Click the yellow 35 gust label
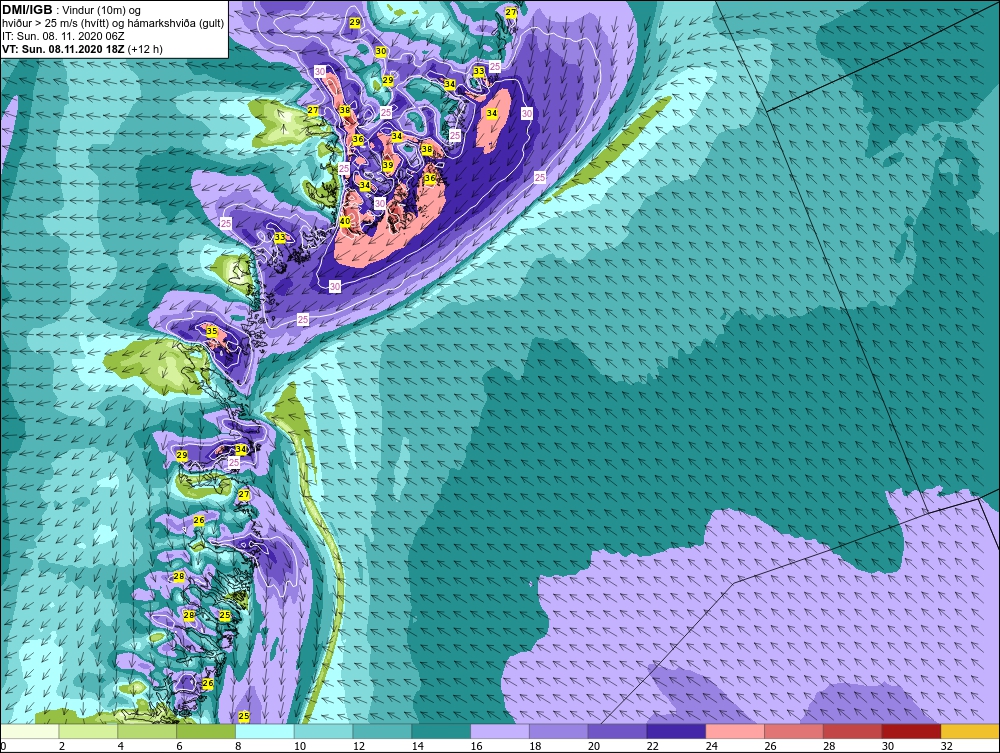Image resolution: width=1000 pixels, height=753 pixels. tap(212, 331)
